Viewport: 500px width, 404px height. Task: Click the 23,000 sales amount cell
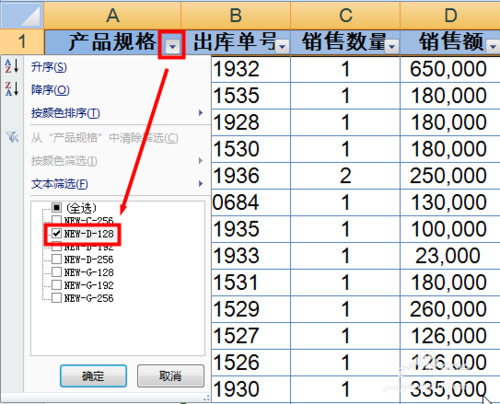[x=450, y=256]
